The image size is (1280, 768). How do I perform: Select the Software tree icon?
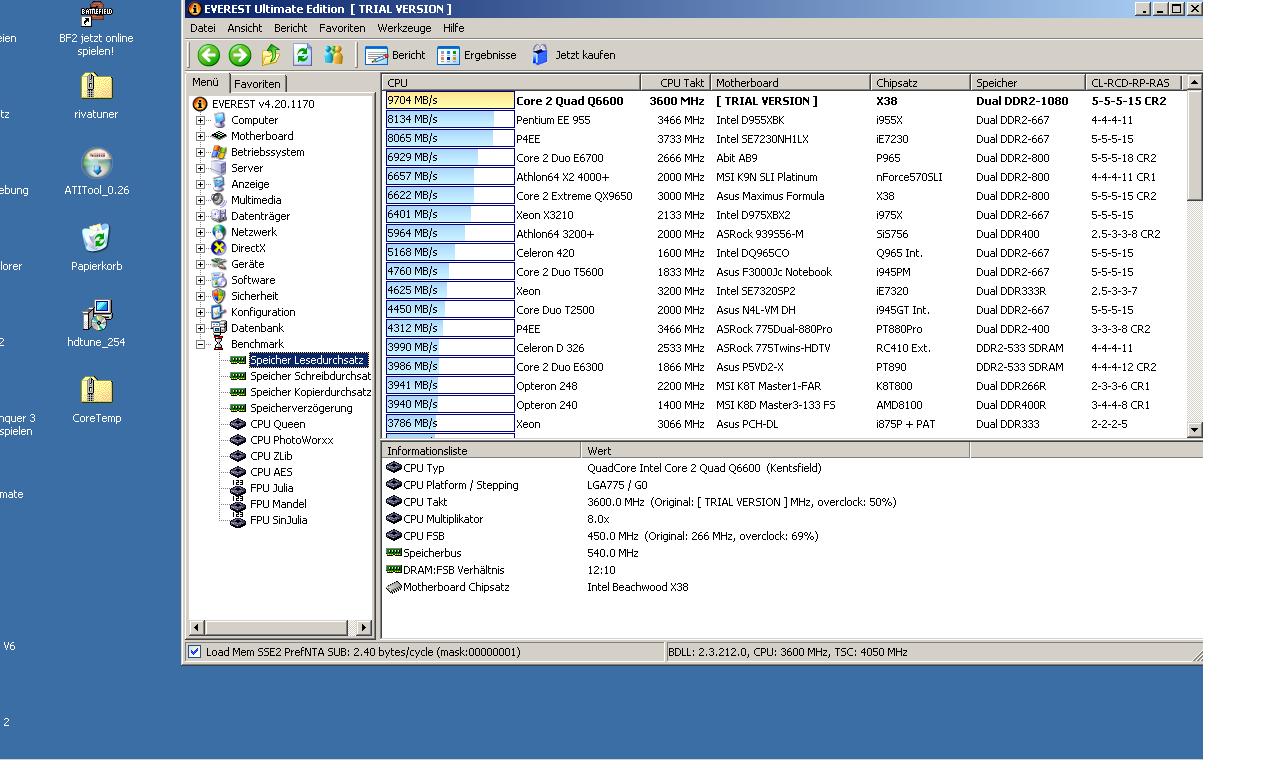tap(219, 280)
